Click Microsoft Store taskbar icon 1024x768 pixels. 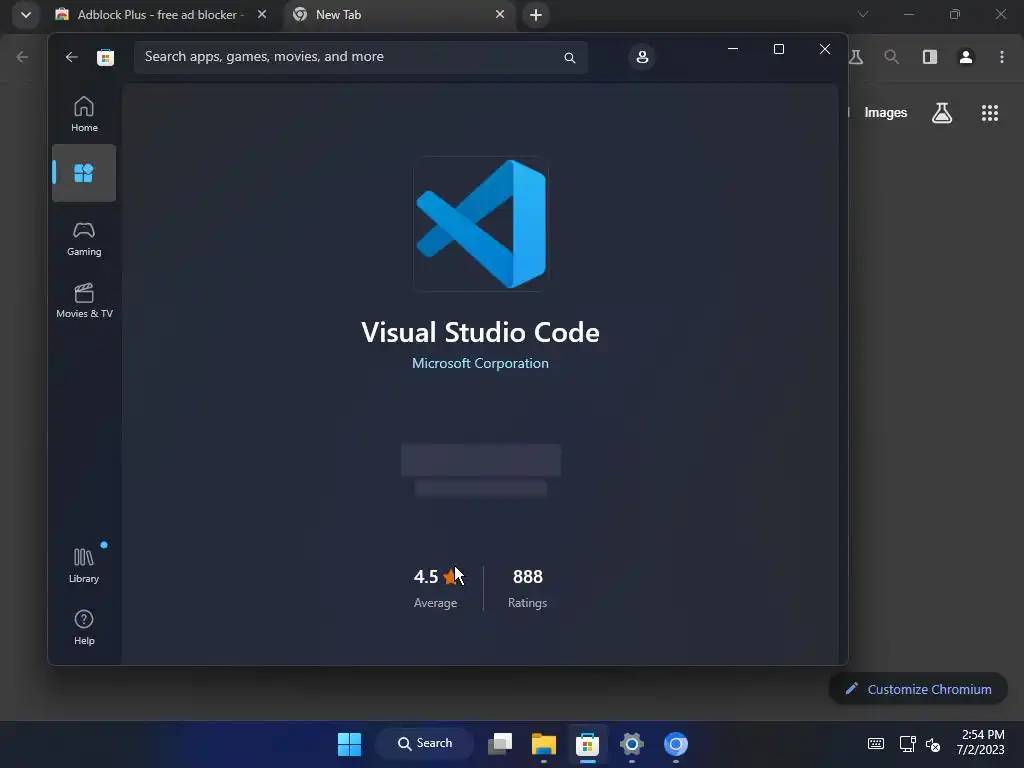[587, 744]
